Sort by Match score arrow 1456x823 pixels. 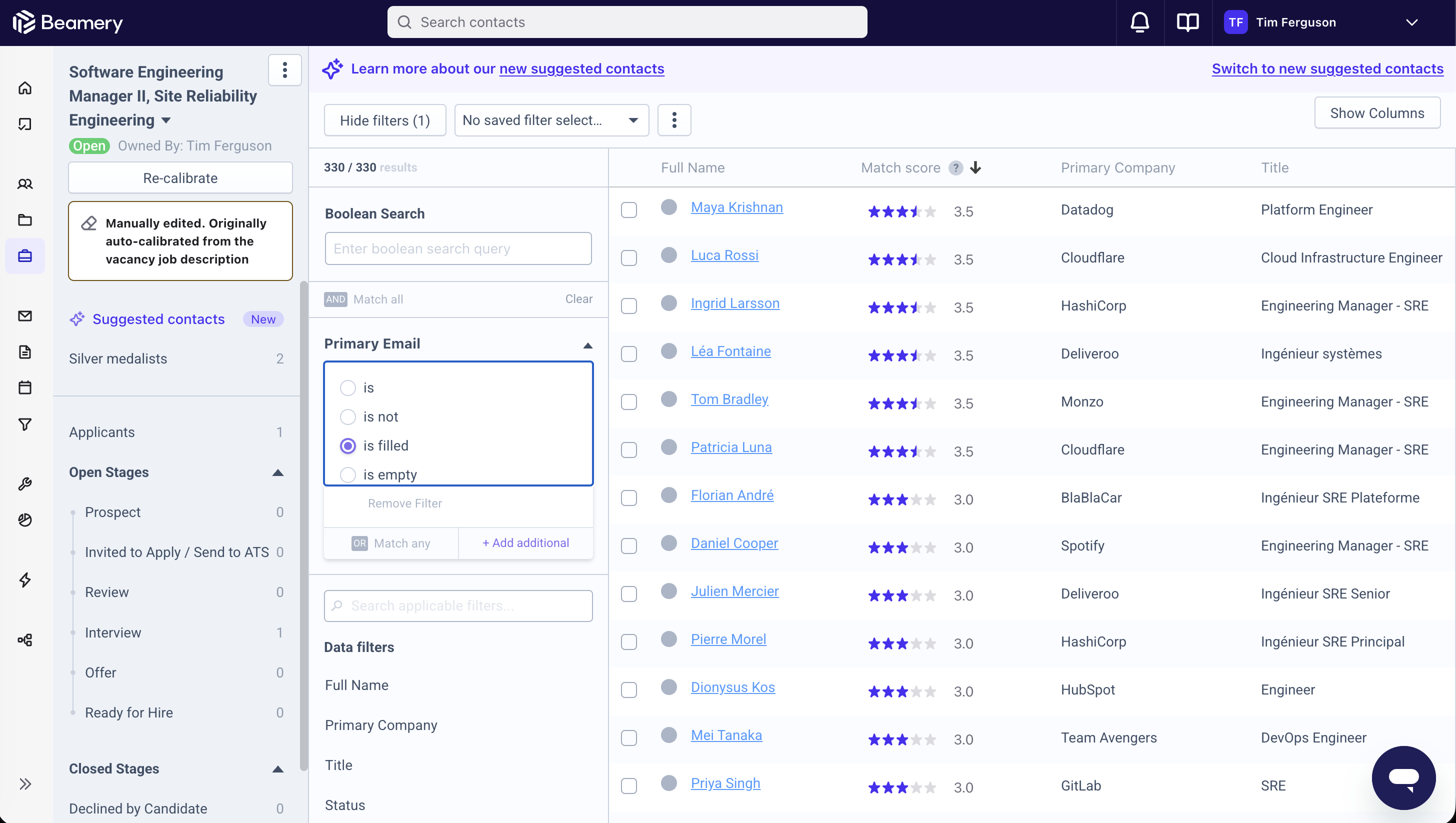tap(975, 168)
